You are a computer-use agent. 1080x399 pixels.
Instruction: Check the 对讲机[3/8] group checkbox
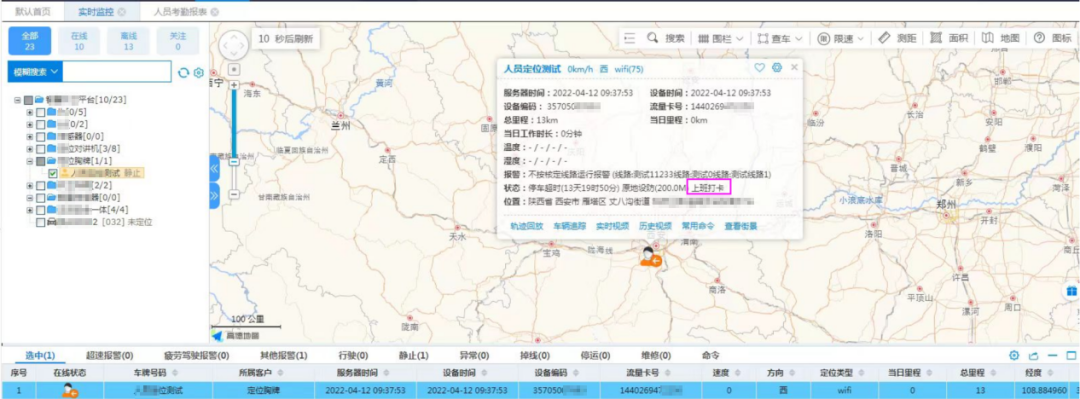[x=41, y=148]
